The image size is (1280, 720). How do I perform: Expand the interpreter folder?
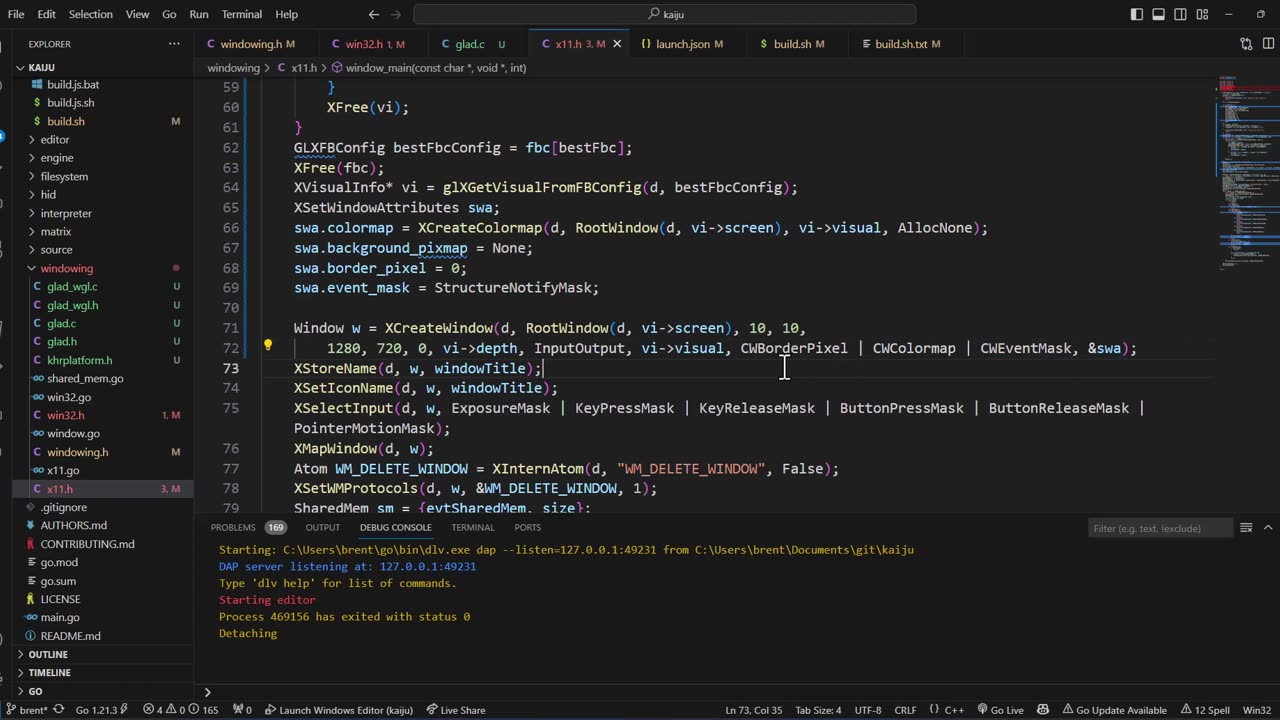(66, 213)
